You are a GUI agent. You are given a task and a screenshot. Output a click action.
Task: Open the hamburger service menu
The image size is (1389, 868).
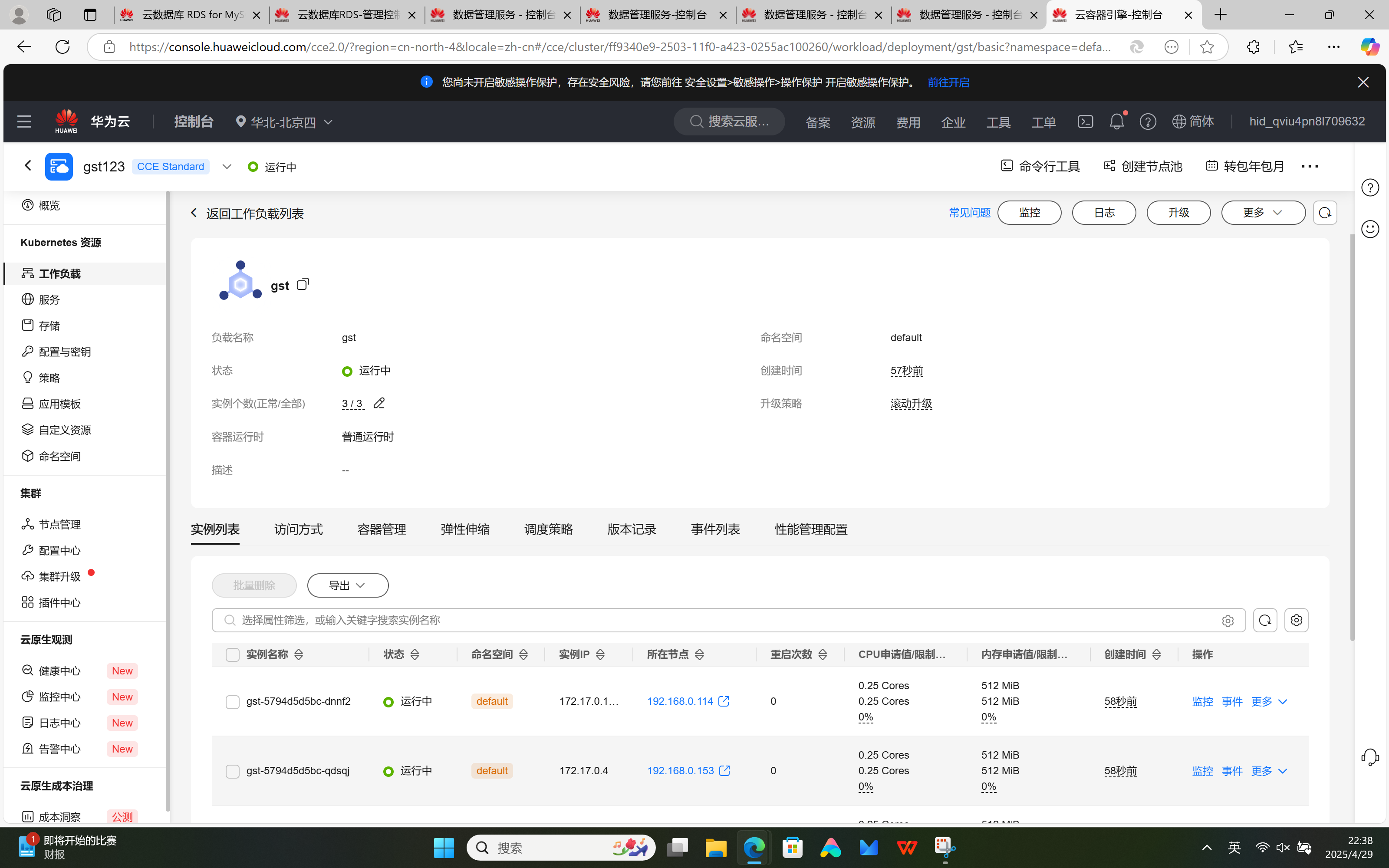[24, 122]
